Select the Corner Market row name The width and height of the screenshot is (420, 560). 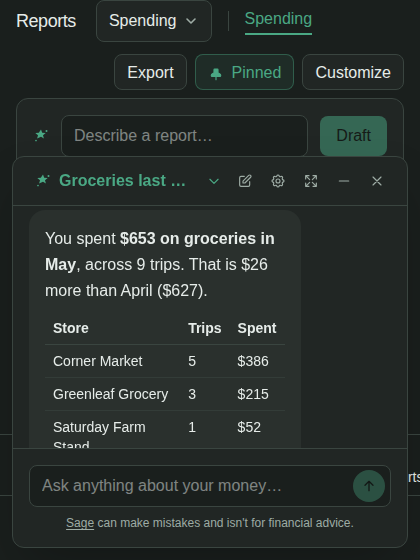[x=98, y=361]
